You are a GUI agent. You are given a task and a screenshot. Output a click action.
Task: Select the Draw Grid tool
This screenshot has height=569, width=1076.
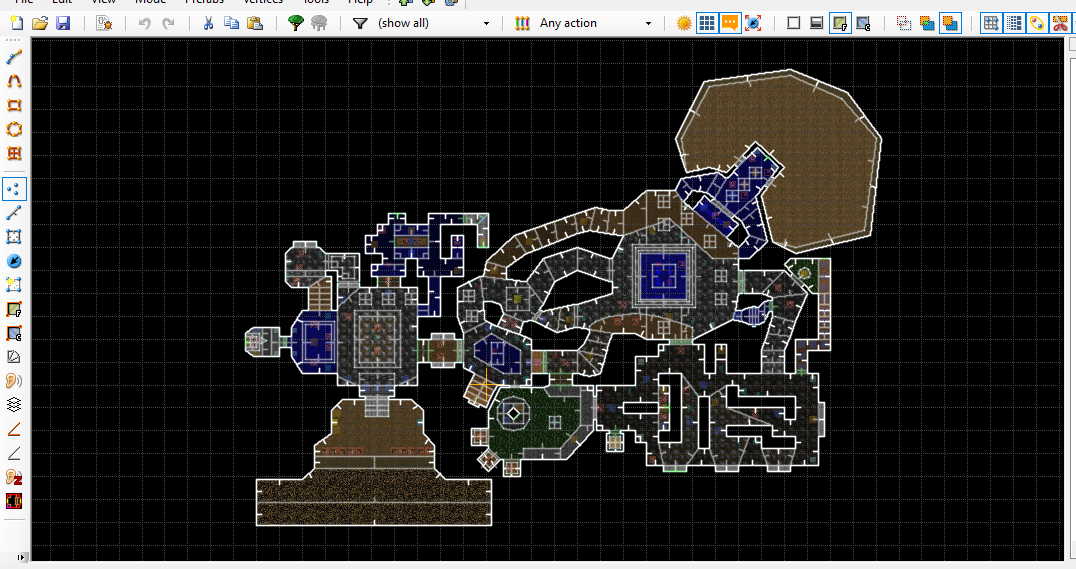tap(14, 153)
